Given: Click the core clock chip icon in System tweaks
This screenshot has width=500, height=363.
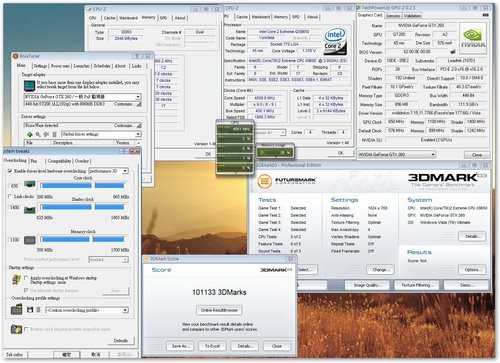Looking at the screenshot, I should [30, 184].
